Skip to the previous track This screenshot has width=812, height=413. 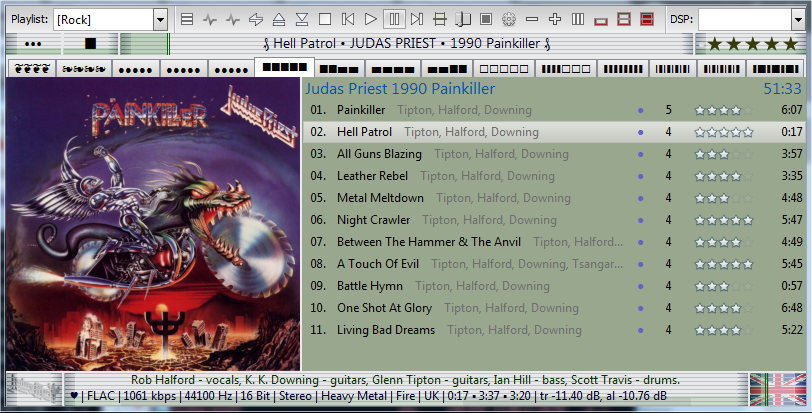348,19
